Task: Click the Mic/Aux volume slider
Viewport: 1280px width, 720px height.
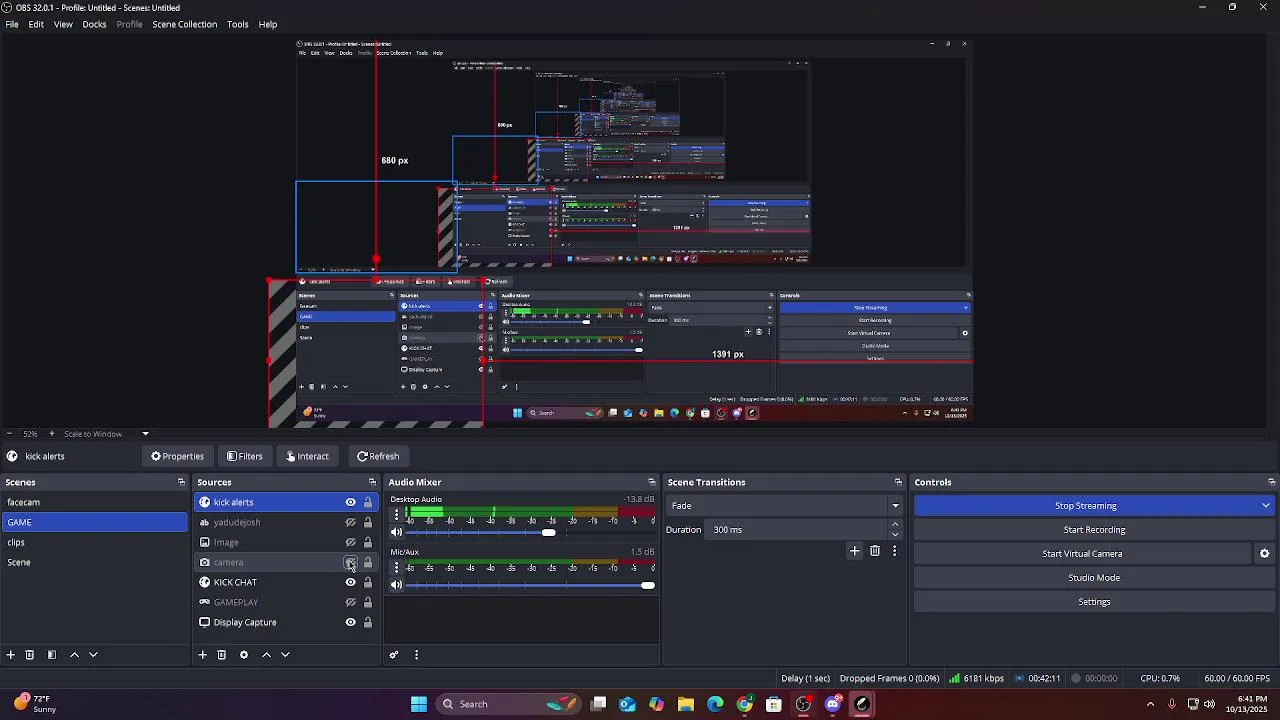Action: pos(530,585)
